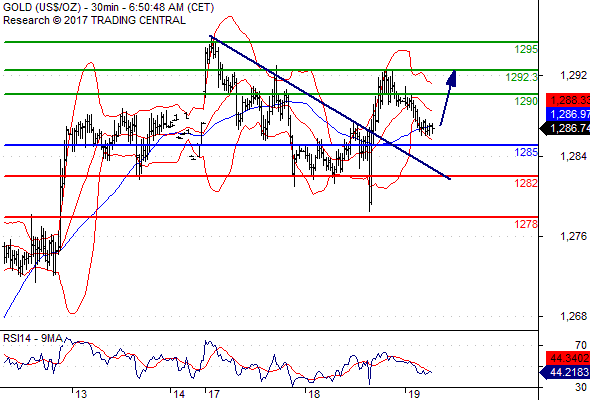Screen dimensions: 590x400
Task: Select the black 1,286.74 current price marker
Action: click(565, 128)
